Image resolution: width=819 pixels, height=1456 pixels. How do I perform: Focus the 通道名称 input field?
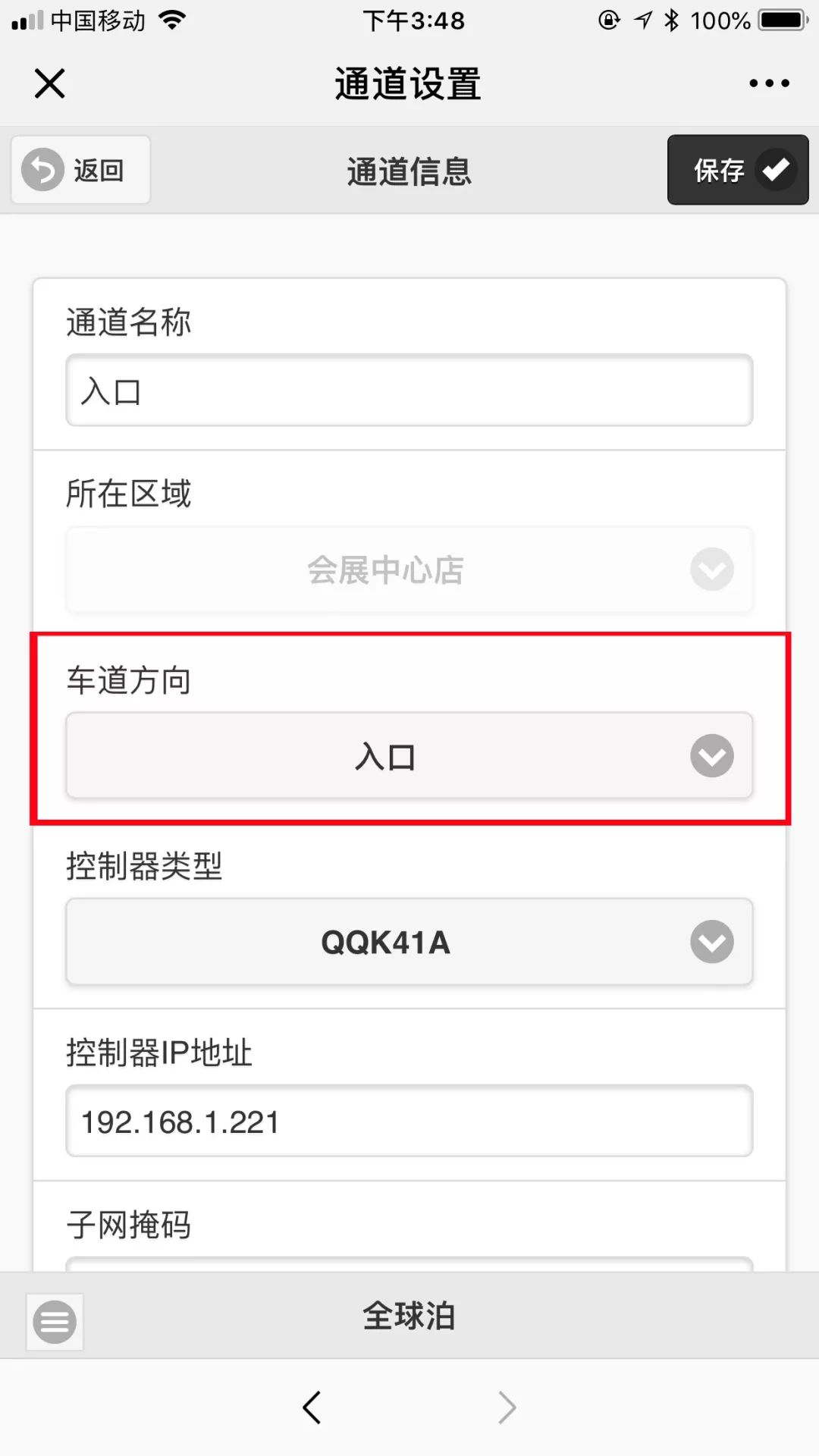click(409, 391)
